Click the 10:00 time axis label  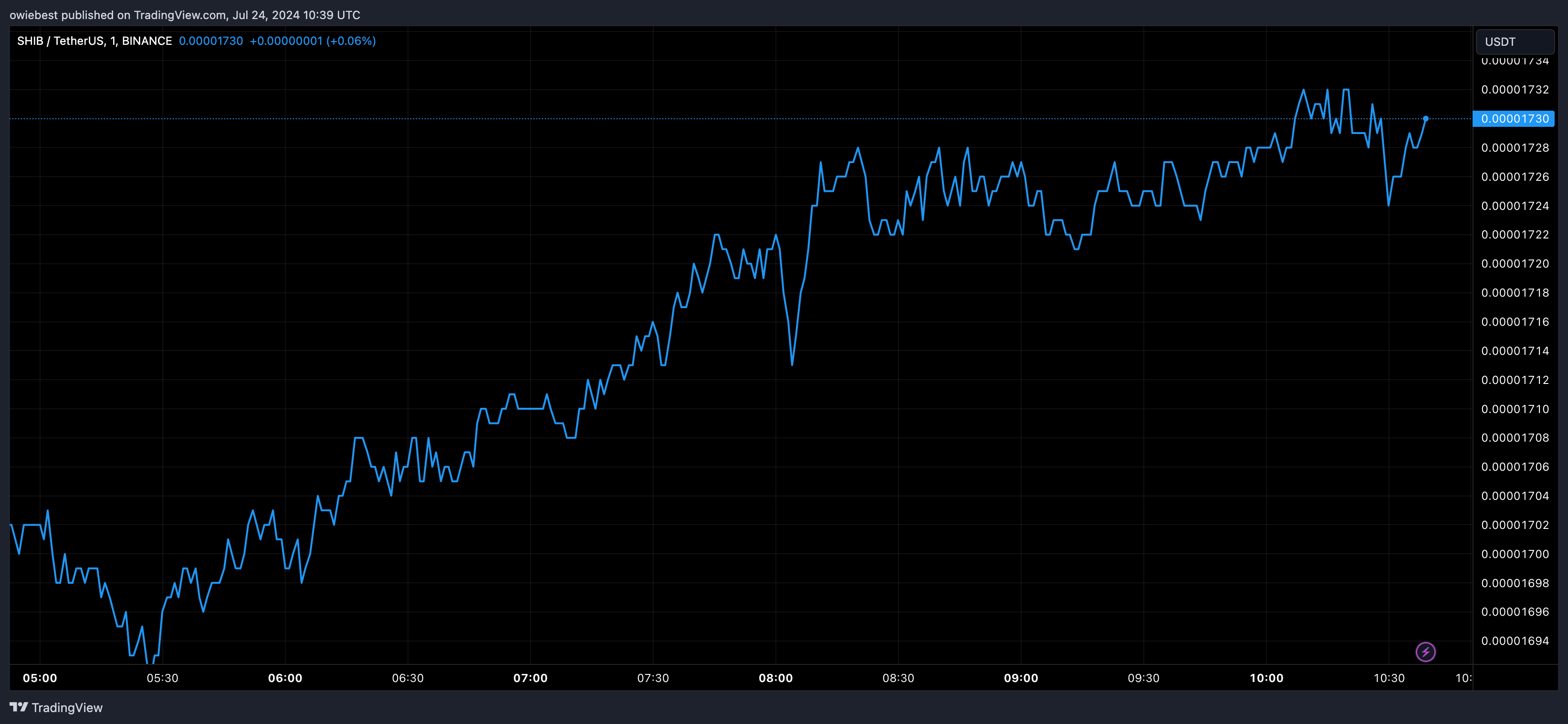1266,678
